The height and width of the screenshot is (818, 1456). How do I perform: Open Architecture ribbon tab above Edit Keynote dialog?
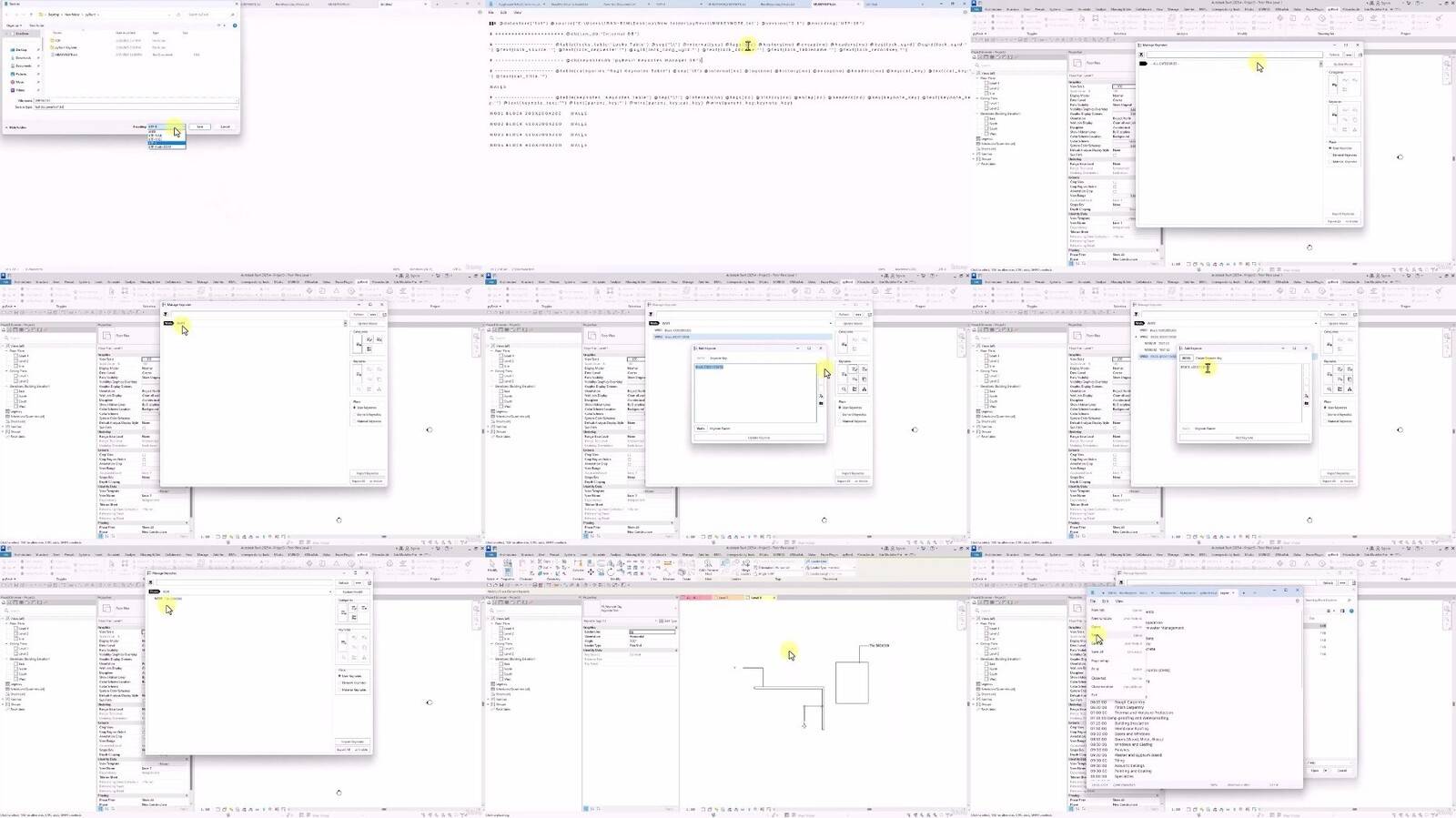click(x=508, y=282)
